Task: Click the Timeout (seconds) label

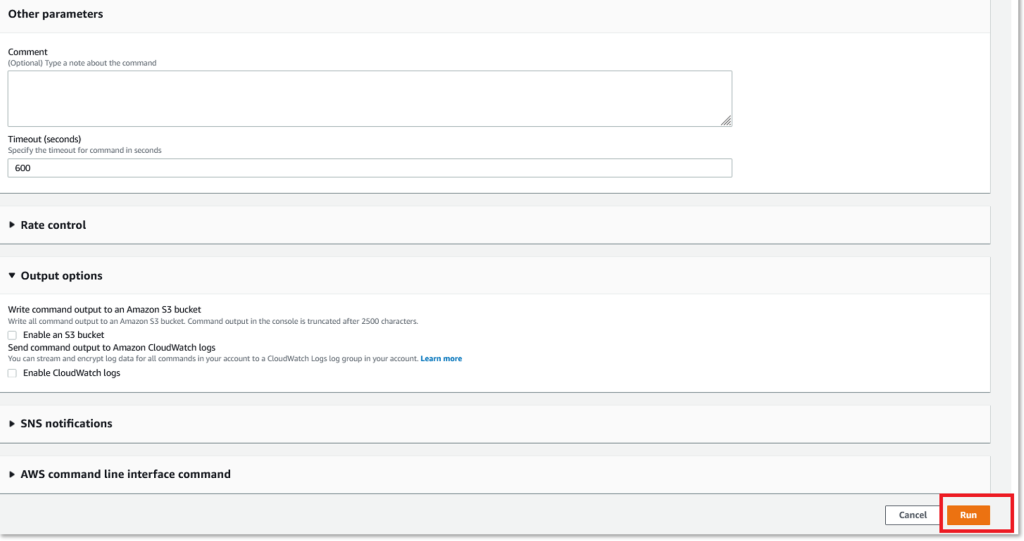Action: 44,139
